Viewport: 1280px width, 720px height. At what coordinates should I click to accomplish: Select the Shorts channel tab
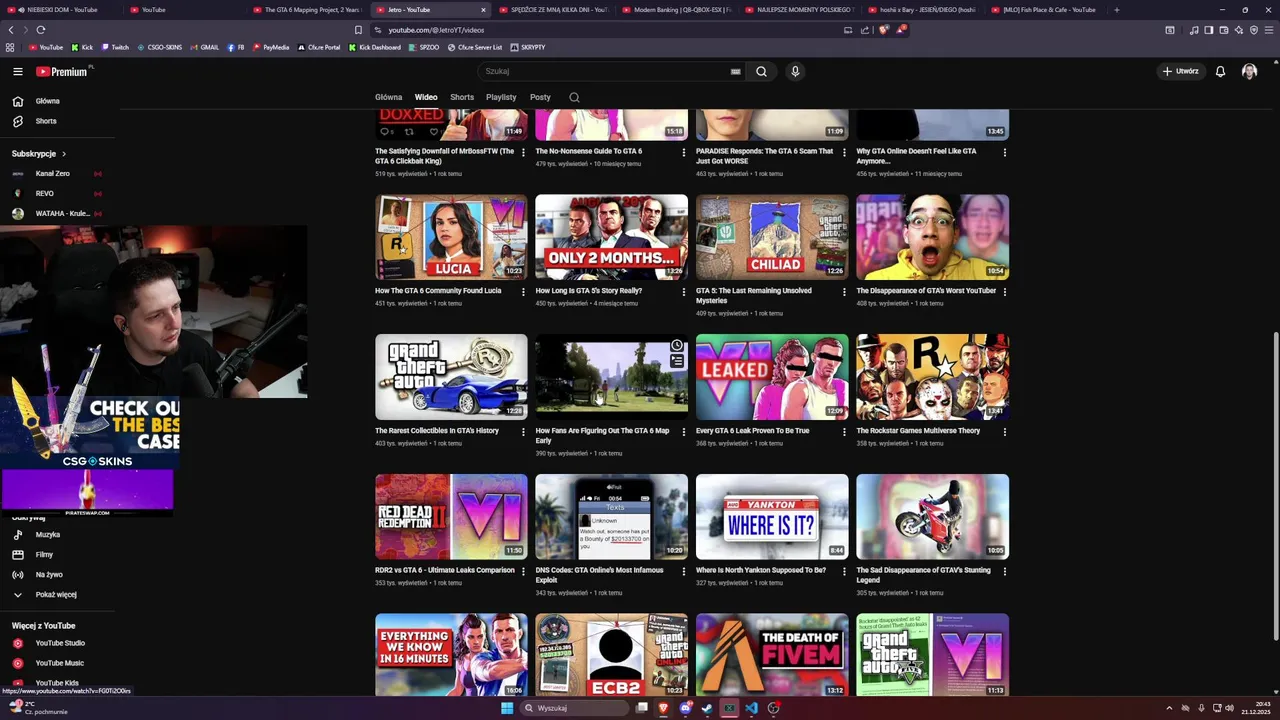pos(462,97)
